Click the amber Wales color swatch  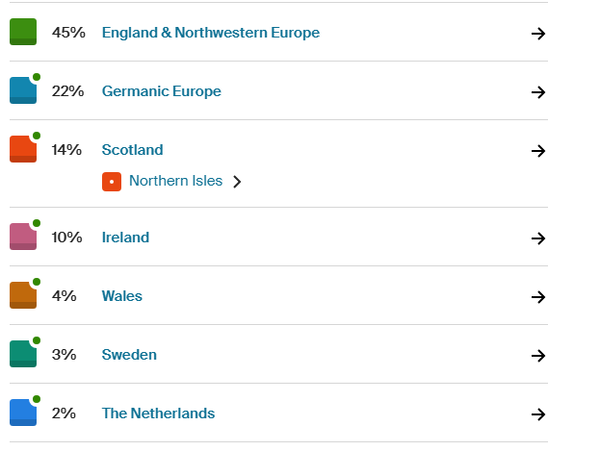[x=23, y=295]
